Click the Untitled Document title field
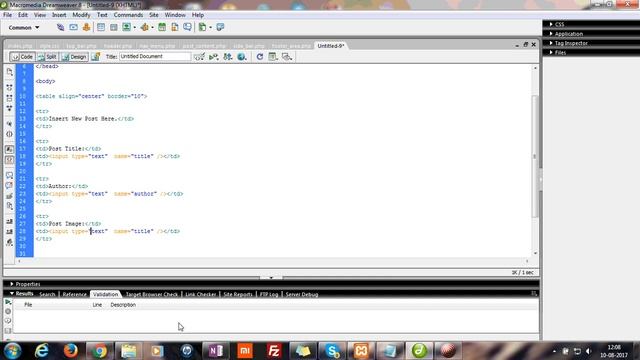Viewport: 640px width, 360px height. coord(155,56)
